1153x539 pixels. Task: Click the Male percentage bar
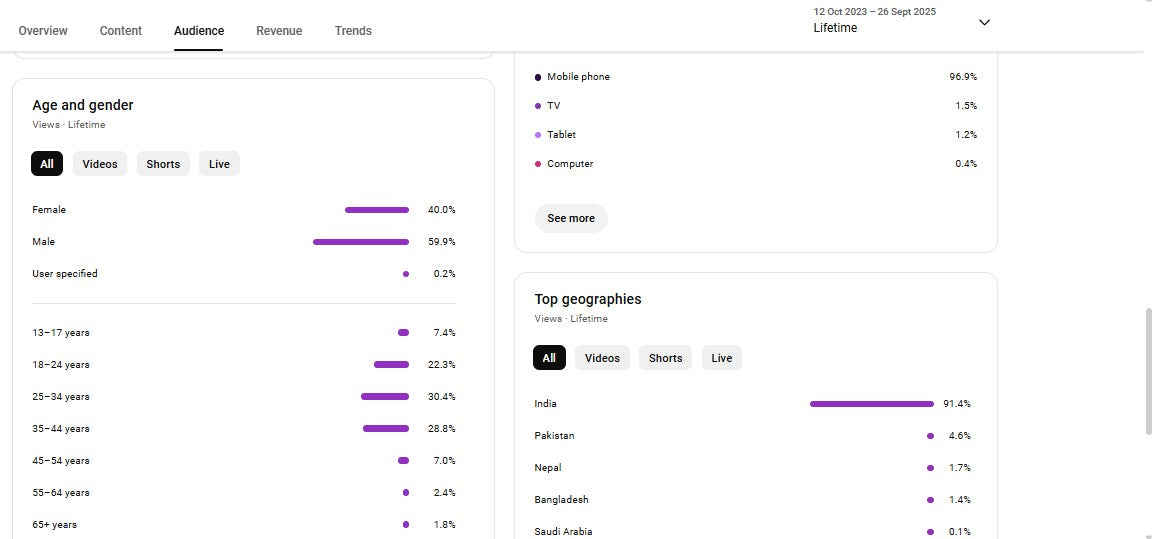click(361, 242)
